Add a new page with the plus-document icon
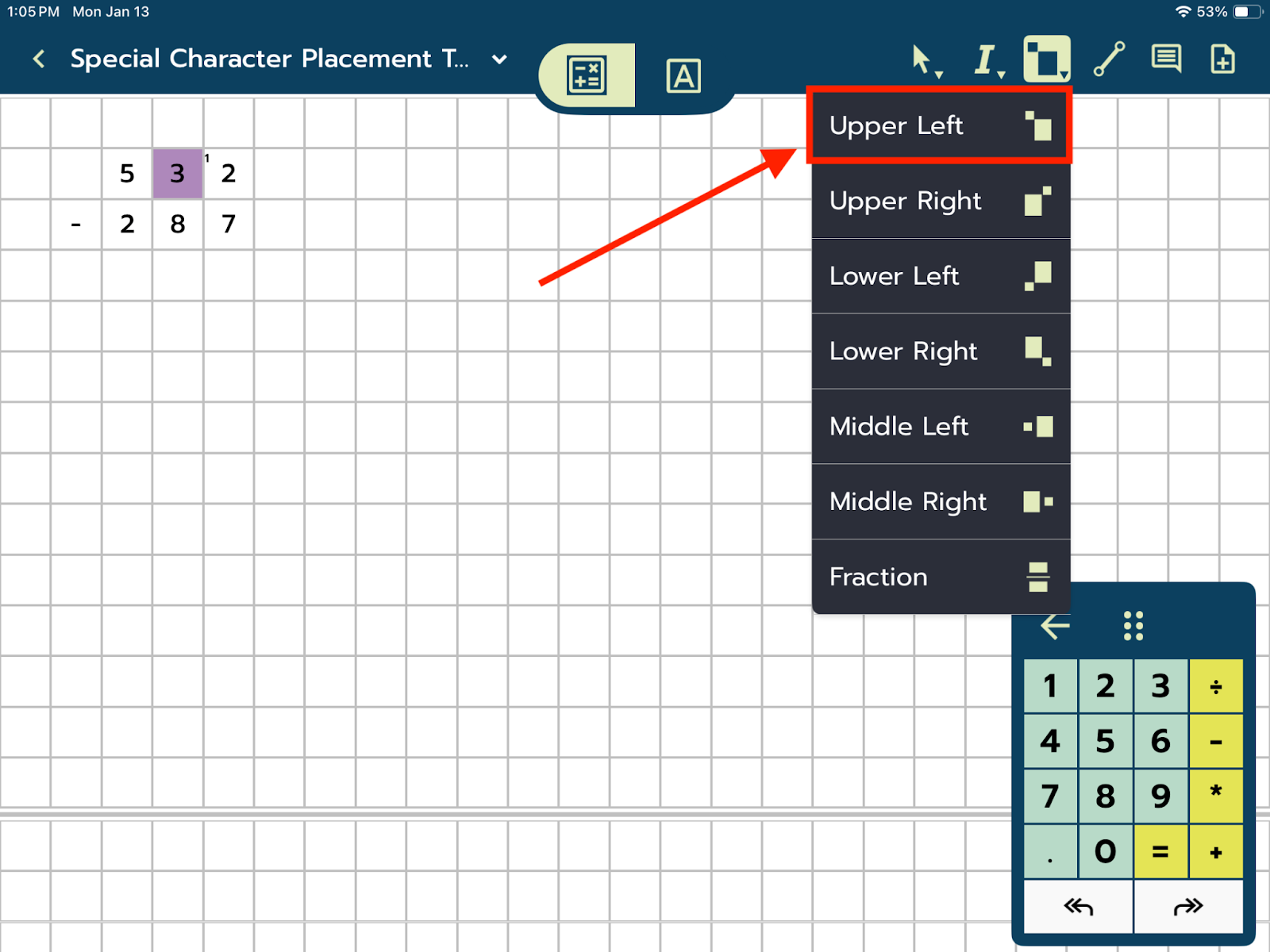Viewport: 1270px width, 952px height. coord(1222,59)
